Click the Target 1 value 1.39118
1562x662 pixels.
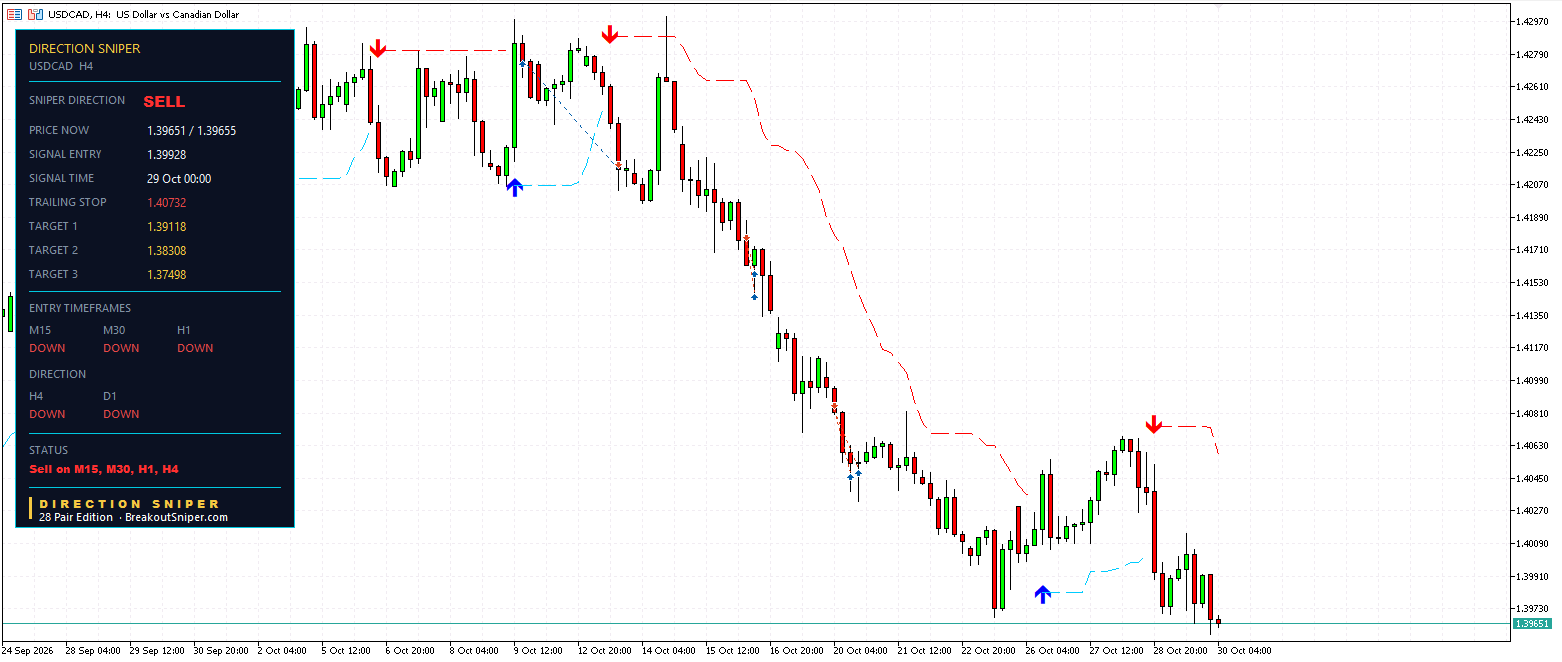(x=167, y=226)
